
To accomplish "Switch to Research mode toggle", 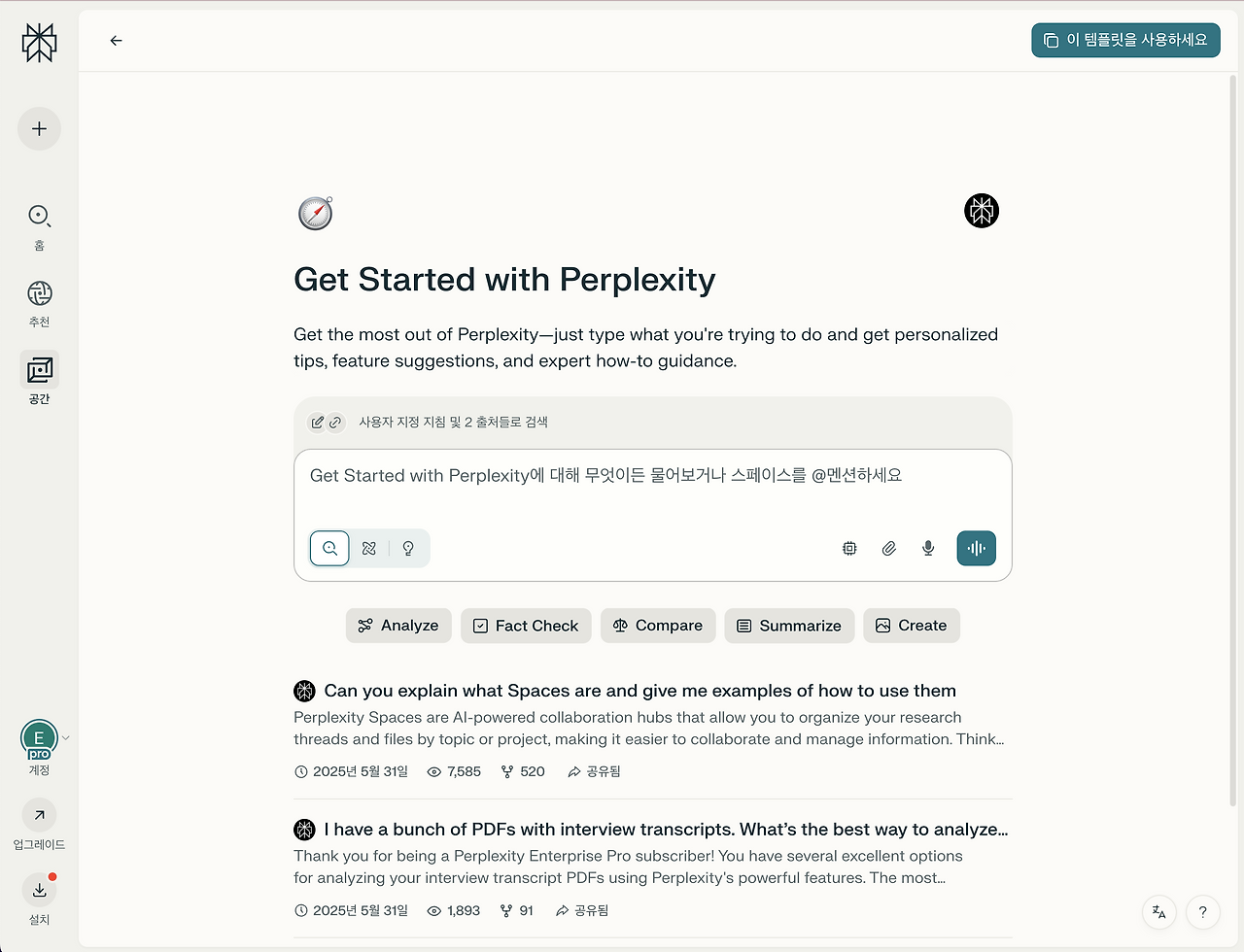I will click(369, 548).
